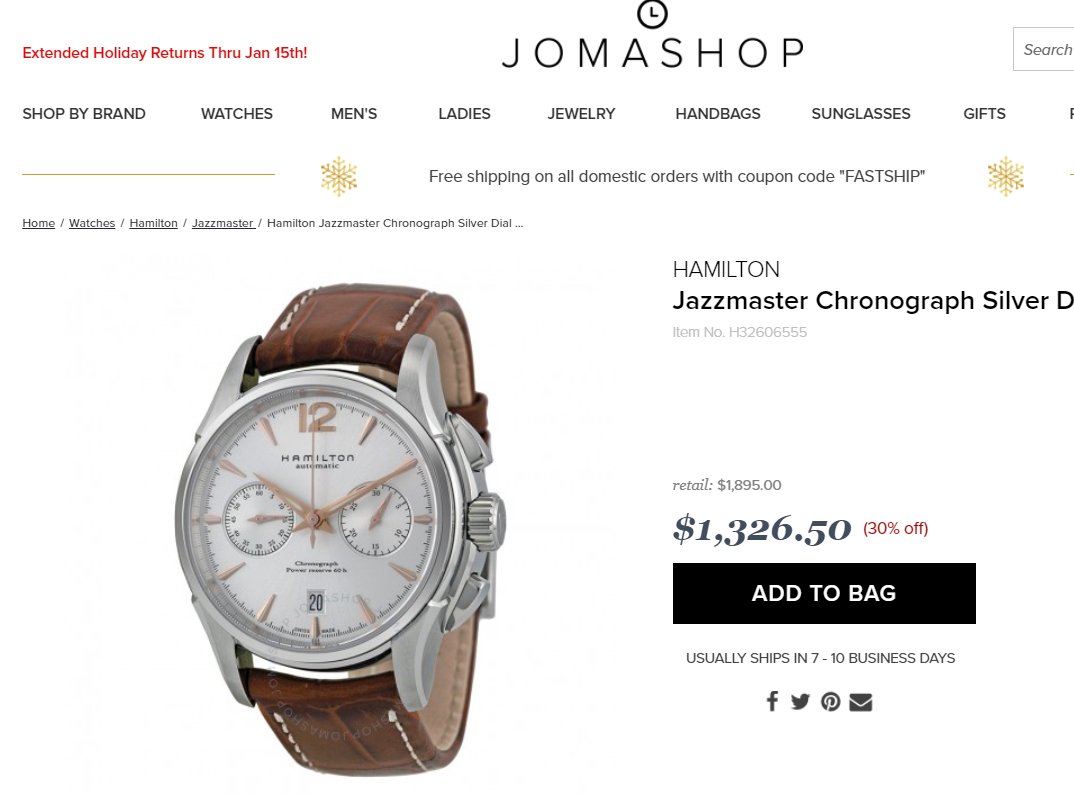Click into the Search field
1074x794 pixels.
(x=1044, y=49)
